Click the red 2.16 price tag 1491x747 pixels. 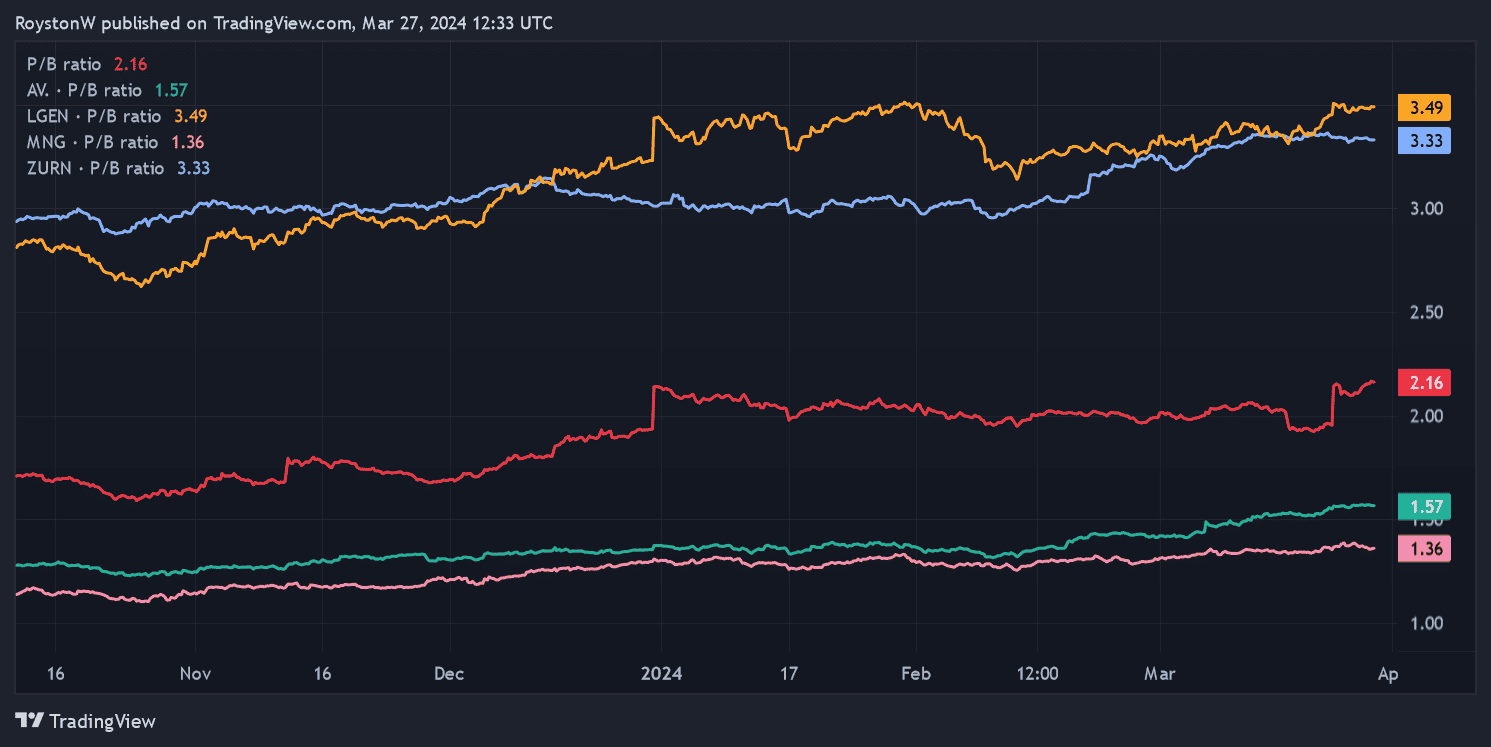(1424, 382)
